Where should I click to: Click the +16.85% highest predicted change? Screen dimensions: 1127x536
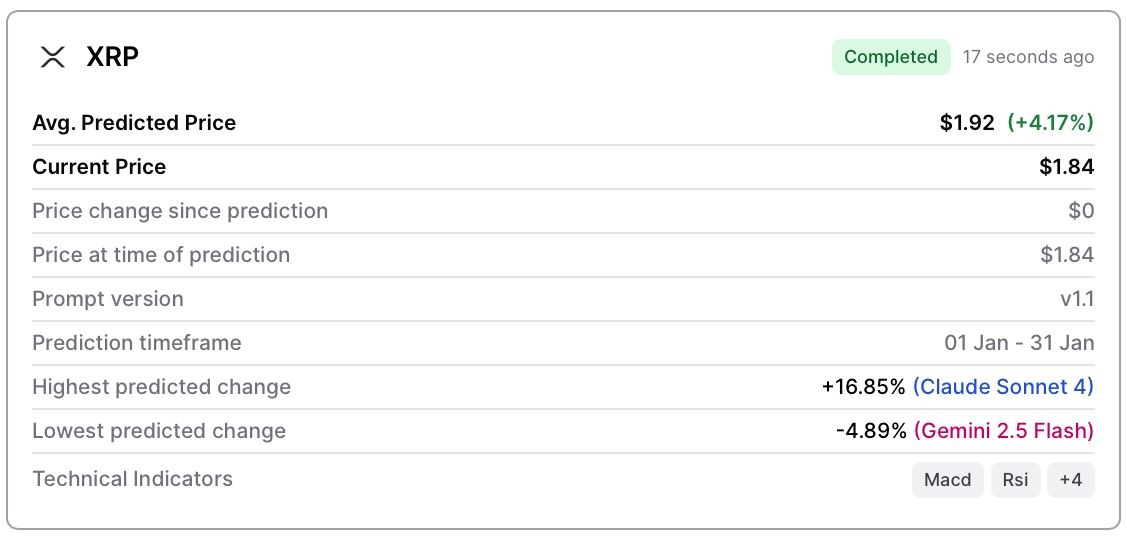click(863, 387)
